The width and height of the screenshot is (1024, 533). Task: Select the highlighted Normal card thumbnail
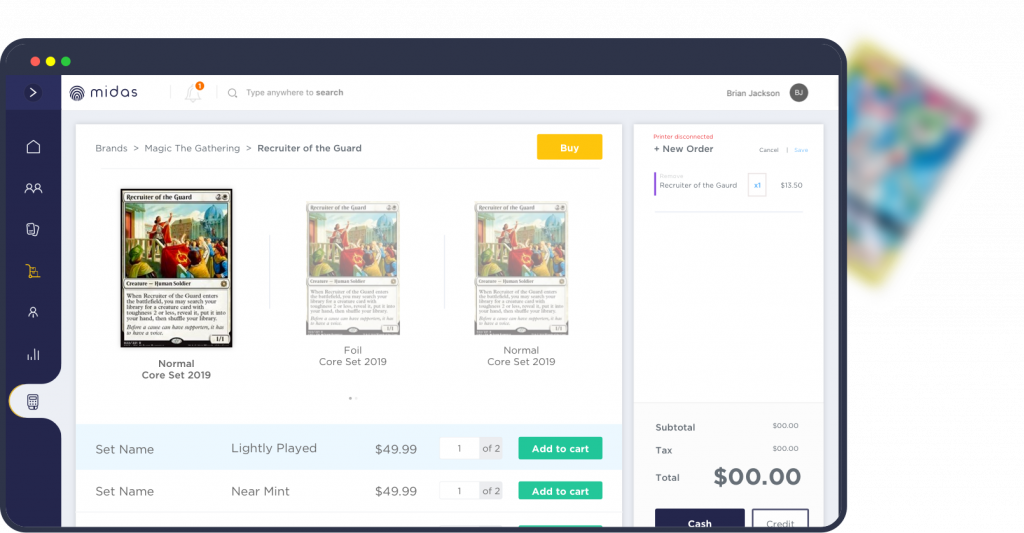tap(176, 268)
